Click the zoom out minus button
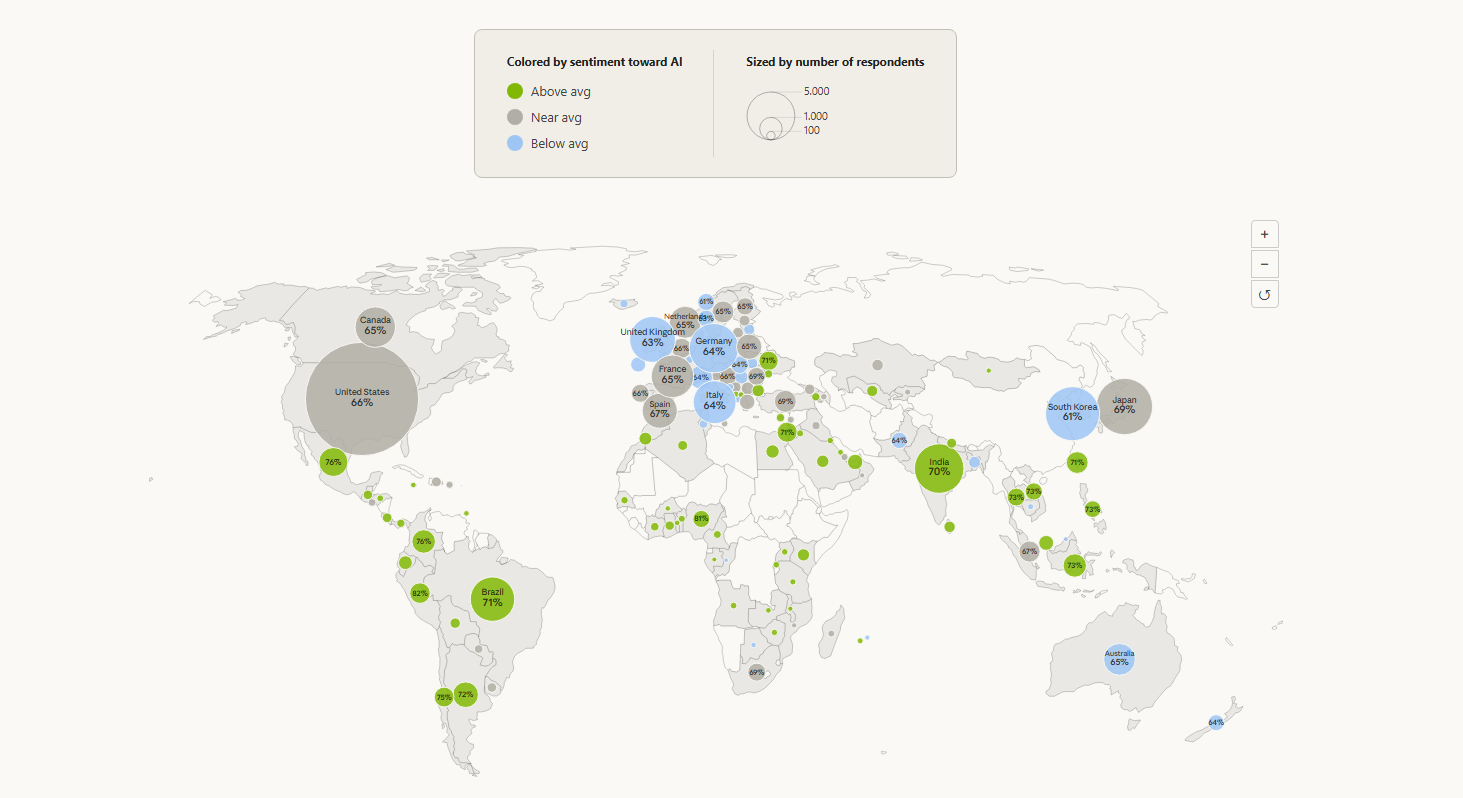1463x798 pixels. (1264, 264)
